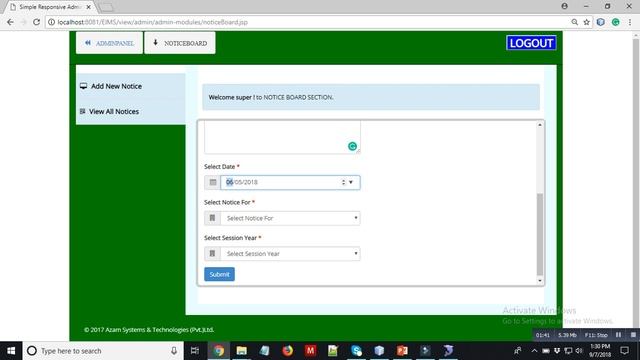Open PowerPoint in the taskbar
The image size is (640, 360).
(x=402, y=351)
